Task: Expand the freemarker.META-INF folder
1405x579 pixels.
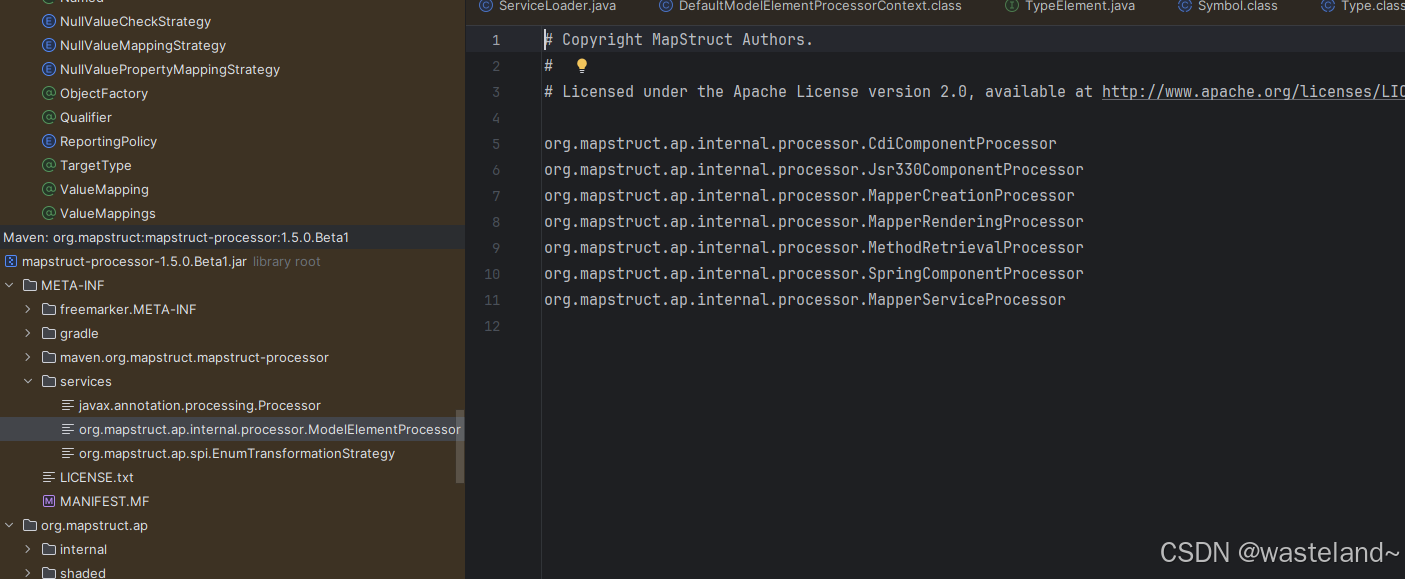Action: tap(28, 309)
